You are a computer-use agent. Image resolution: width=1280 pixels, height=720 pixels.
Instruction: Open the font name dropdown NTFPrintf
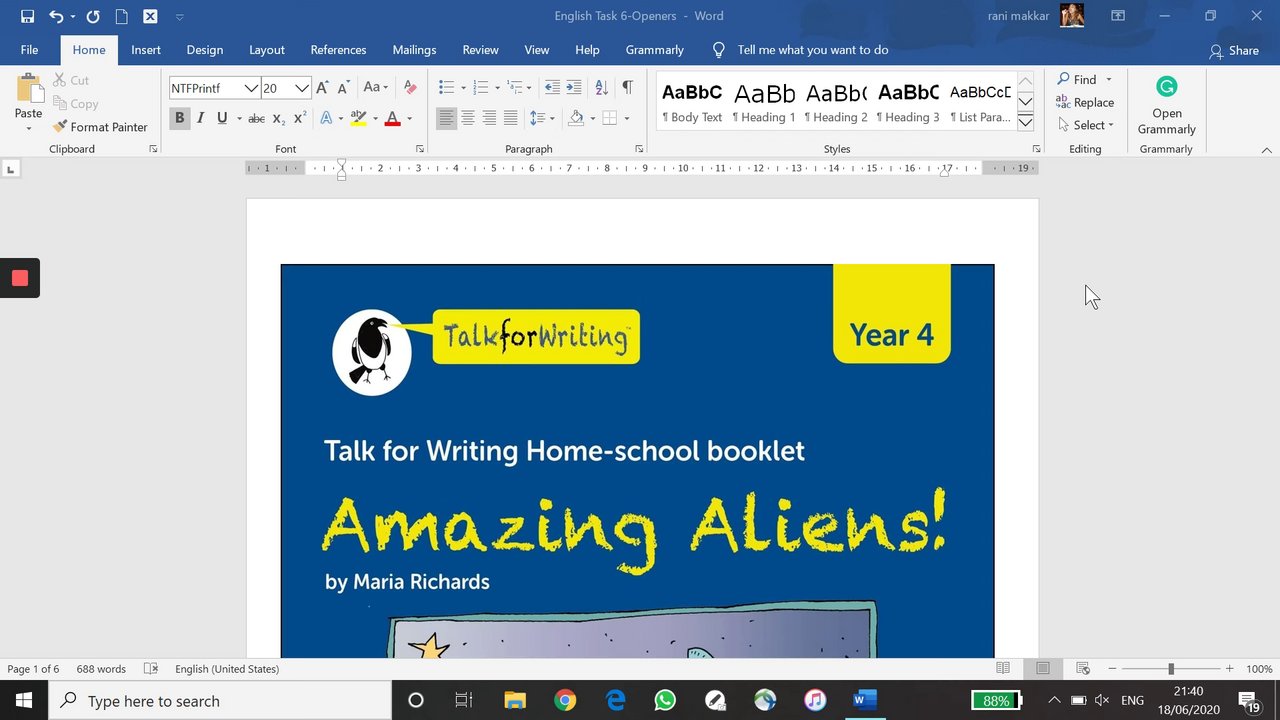click(x=251, y=88)
